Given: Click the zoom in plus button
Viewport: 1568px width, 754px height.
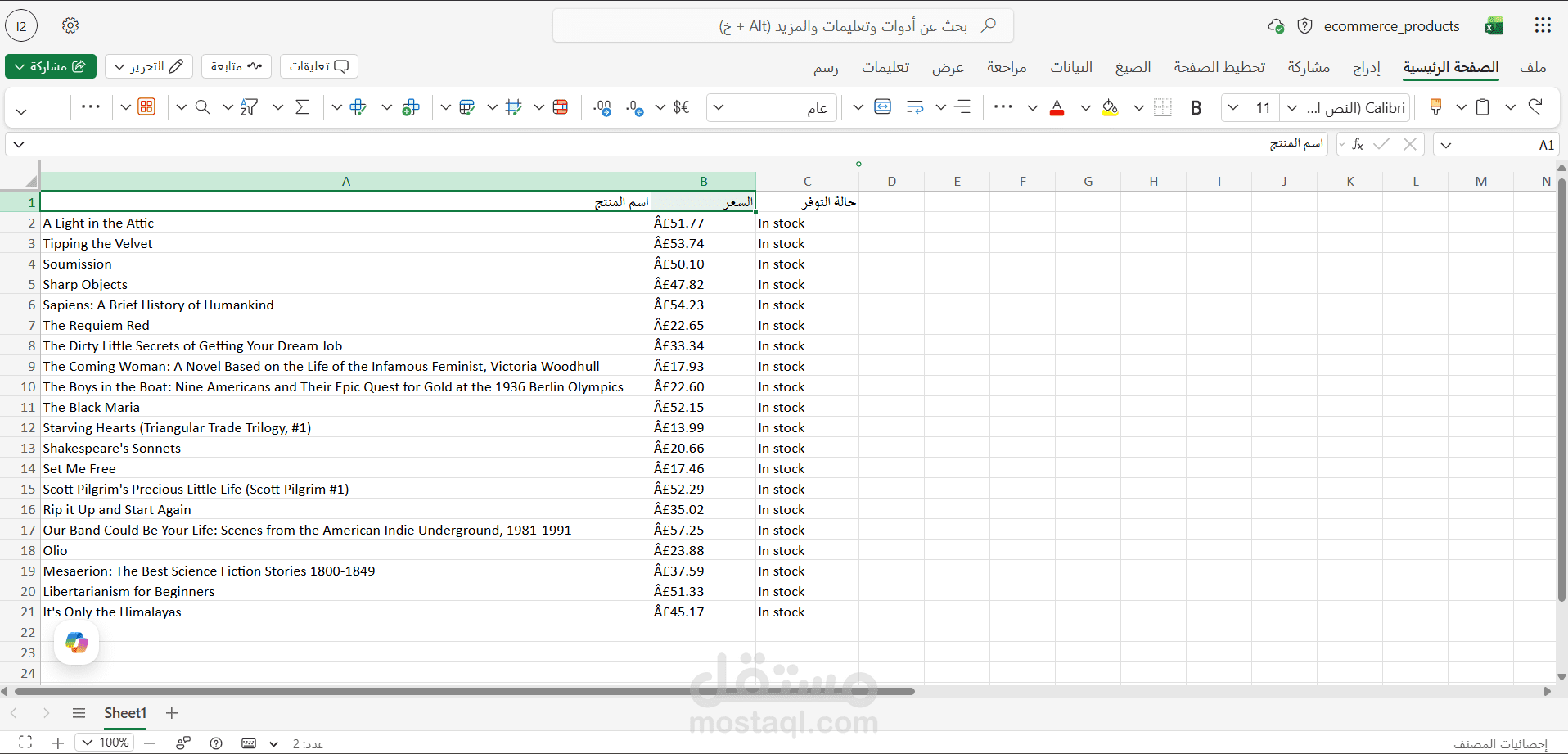Looking at the screenshot, I should point(58,743).
